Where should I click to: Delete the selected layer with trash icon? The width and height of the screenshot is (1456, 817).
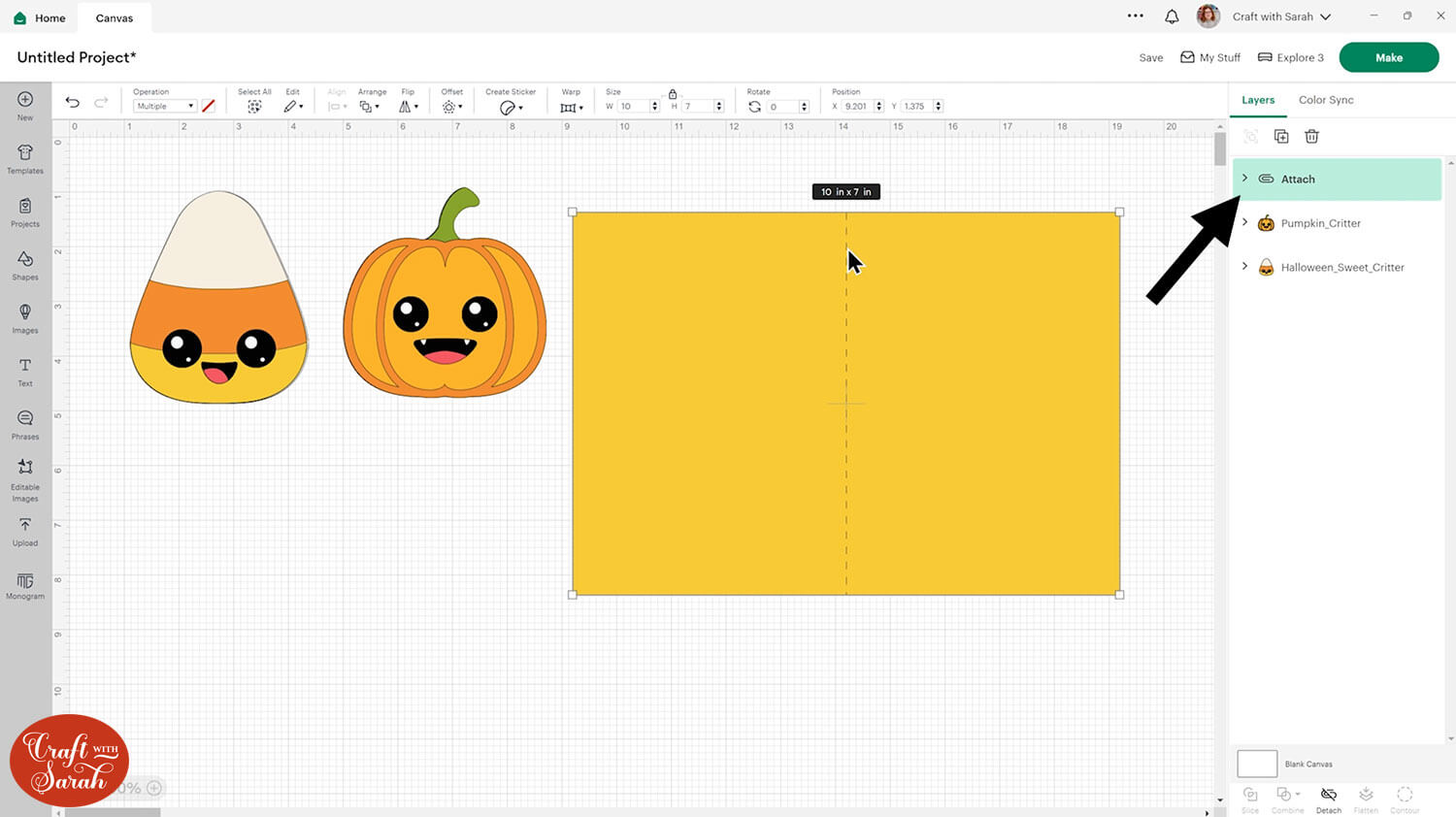(1311, 137)
